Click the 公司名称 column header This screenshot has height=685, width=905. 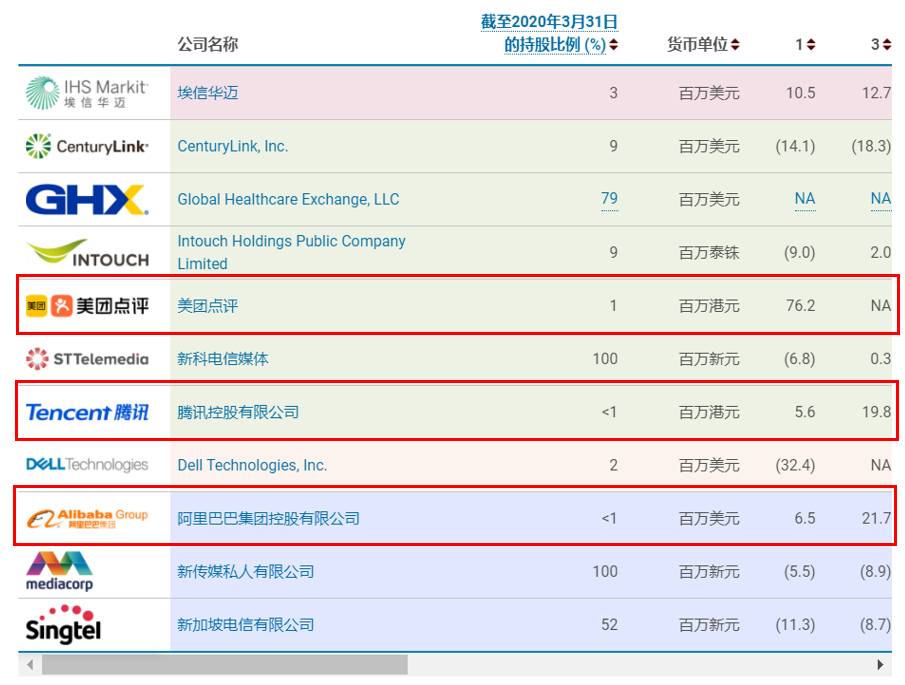[x=209, y=44]
